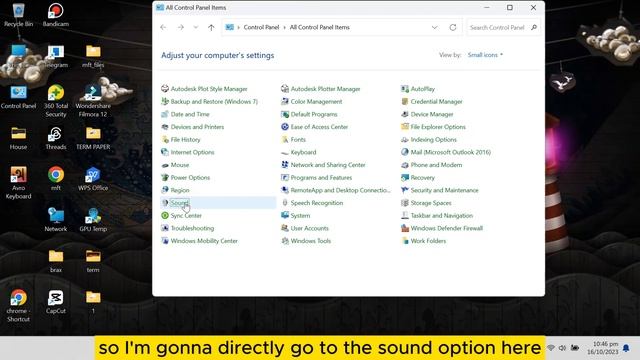Open the recent locations dropdown arrow
Screen dimensions: 640x360
[196, 27]
